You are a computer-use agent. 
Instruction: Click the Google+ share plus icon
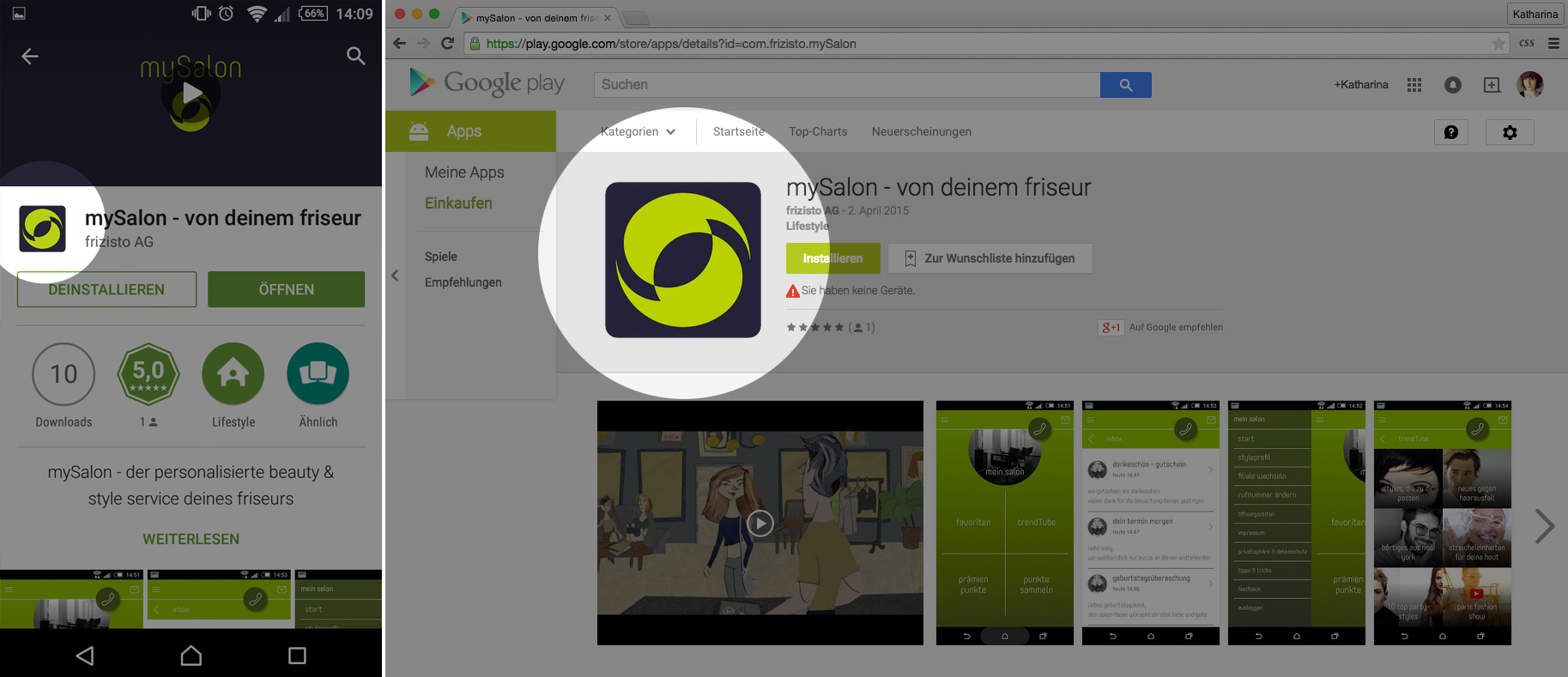coord(1492,84)
